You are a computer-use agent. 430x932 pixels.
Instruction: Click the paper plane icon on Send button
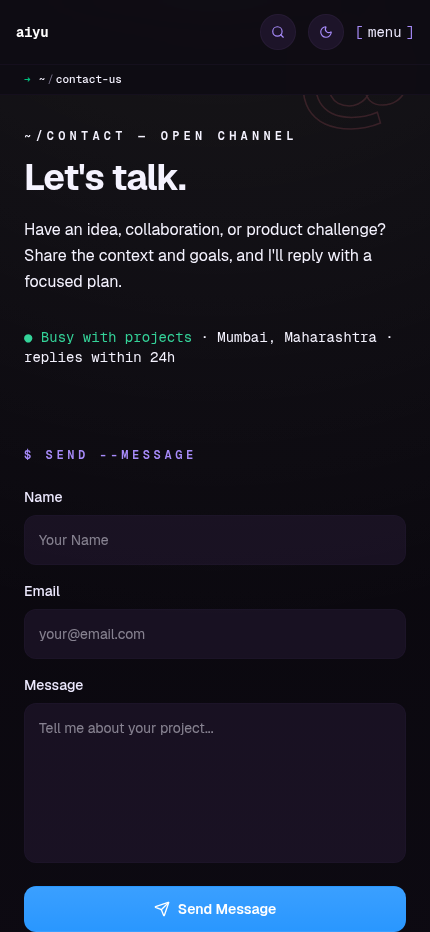(162, 909)
